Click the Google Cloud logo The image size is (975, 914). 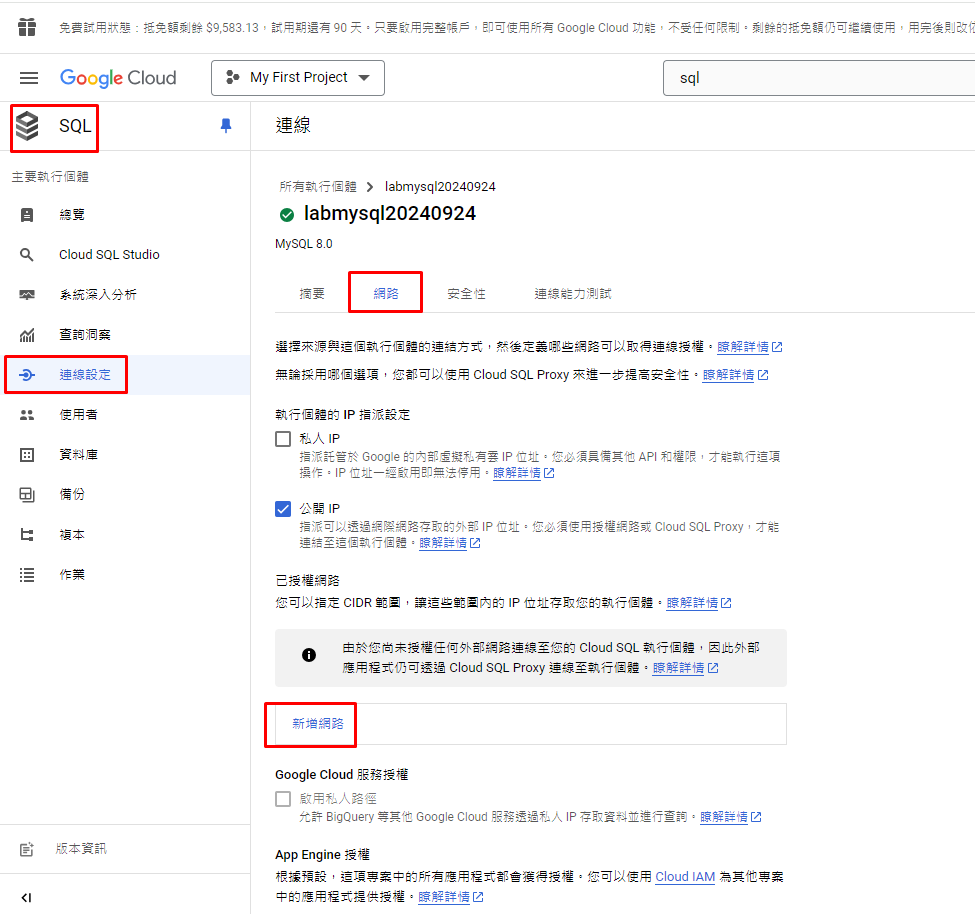[x=118, y=78]
